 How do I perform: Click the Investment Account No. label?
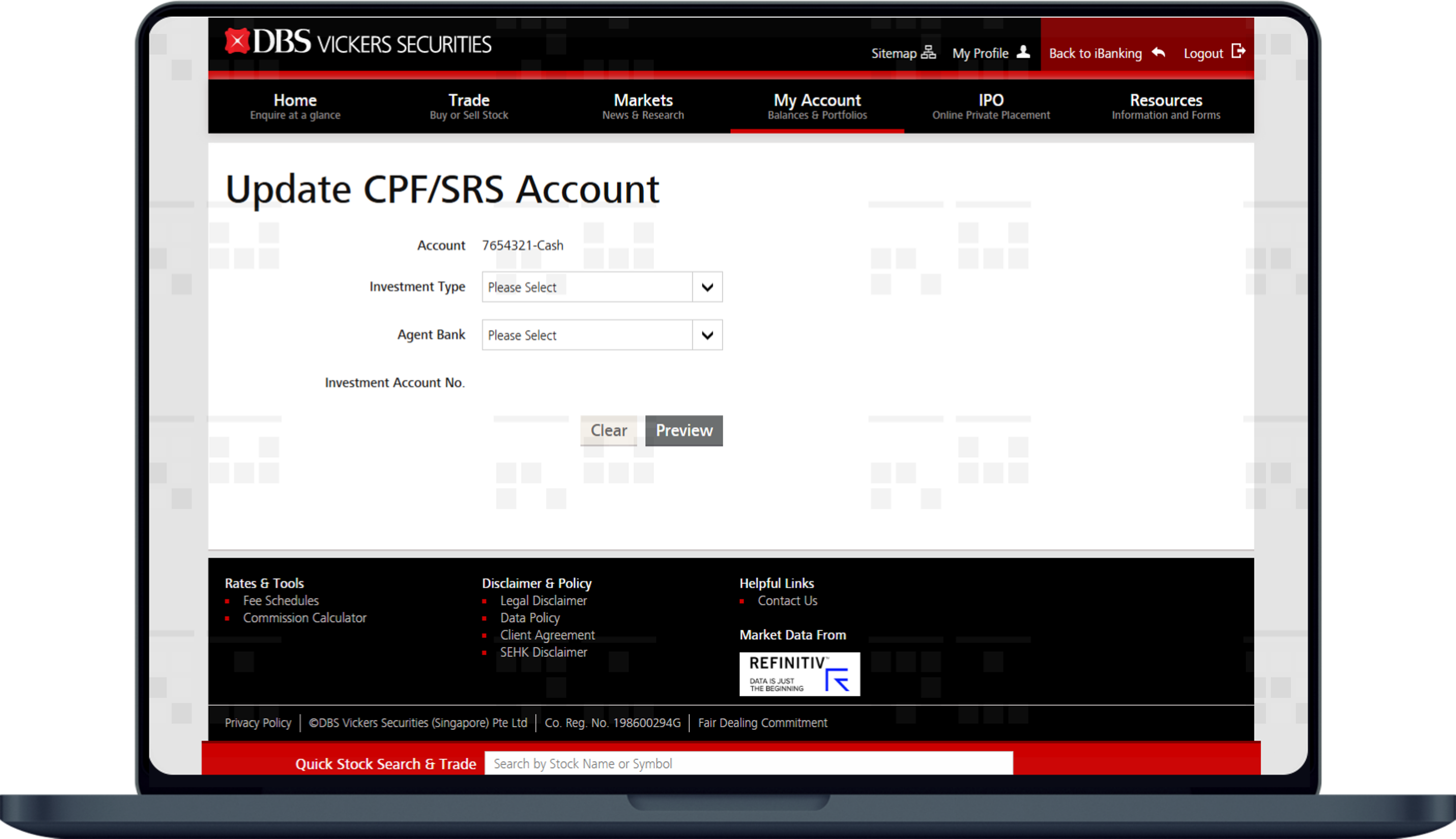[x=395, y=383]
